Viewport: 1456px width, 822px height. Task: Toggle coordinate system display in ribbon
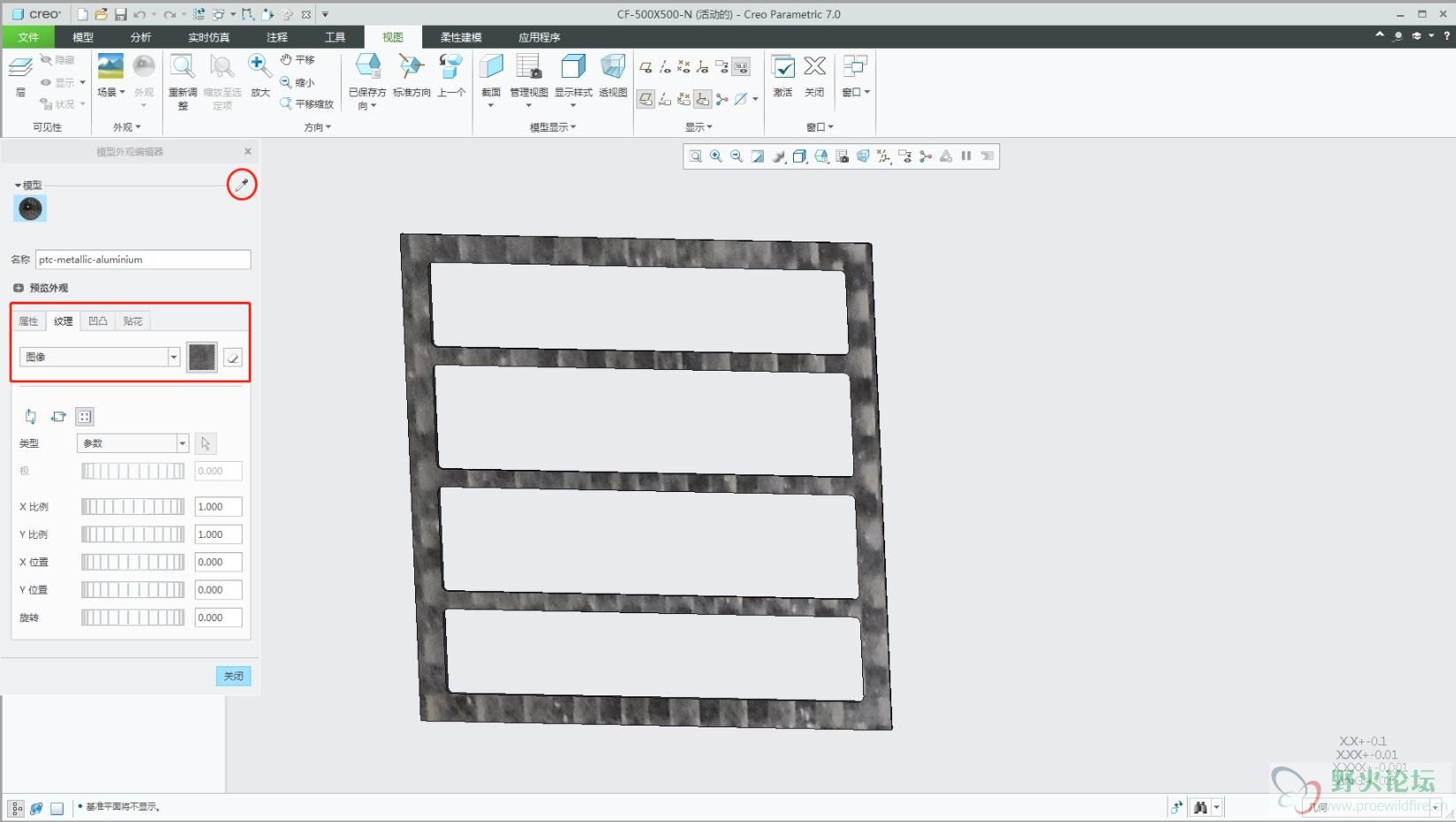coord(702,66)
